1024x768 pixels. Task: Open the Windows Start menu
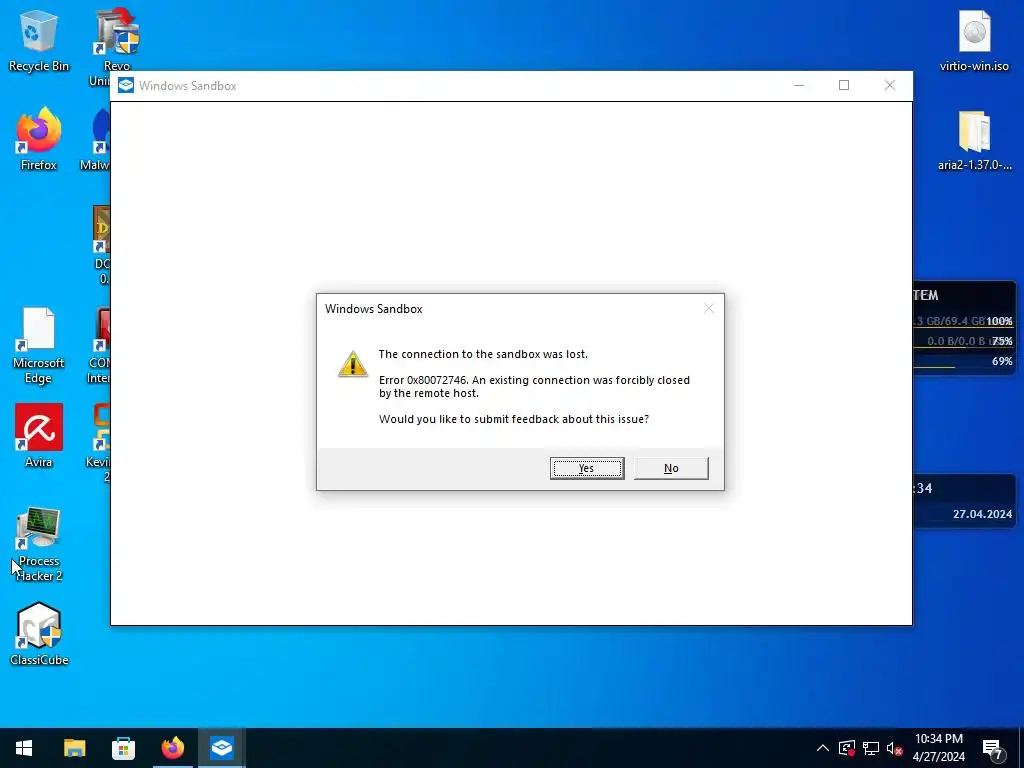(24, 748)
